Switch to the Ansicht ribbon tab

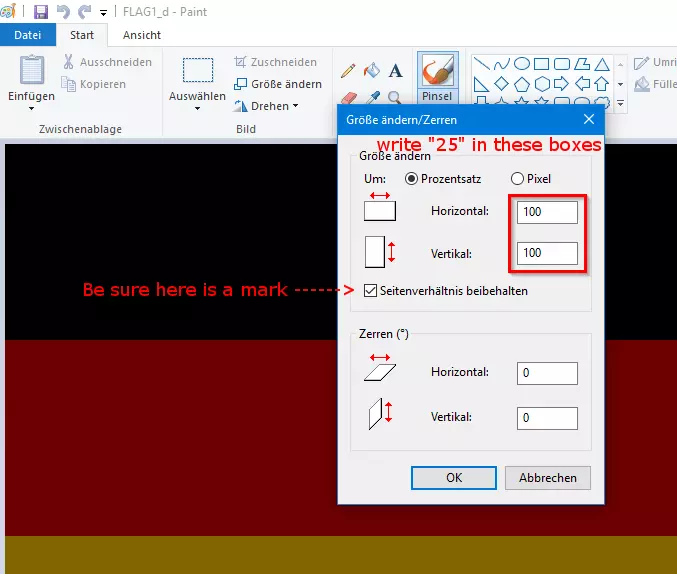(x=142, y=35)
